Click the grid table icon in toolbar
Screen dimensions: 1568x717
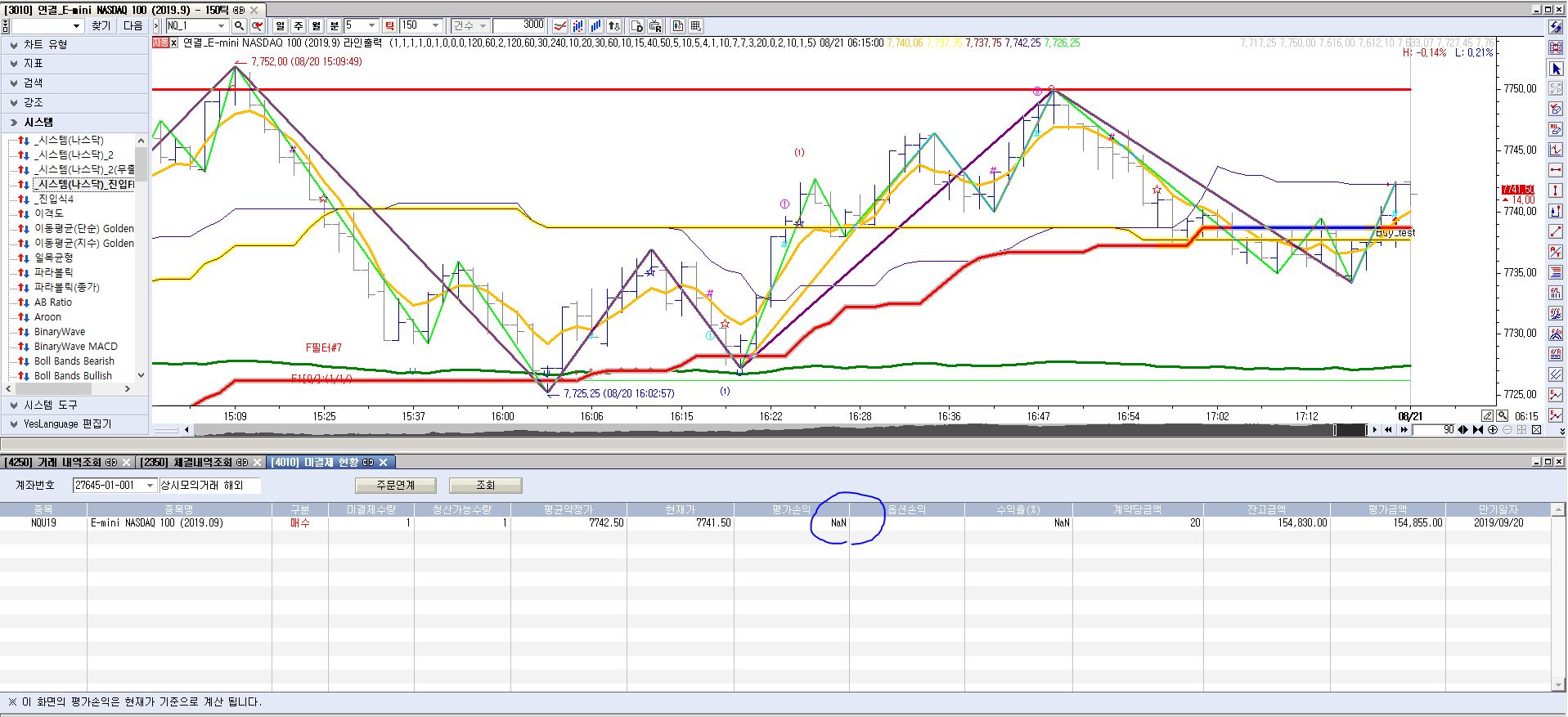click(x=695, y=26)
